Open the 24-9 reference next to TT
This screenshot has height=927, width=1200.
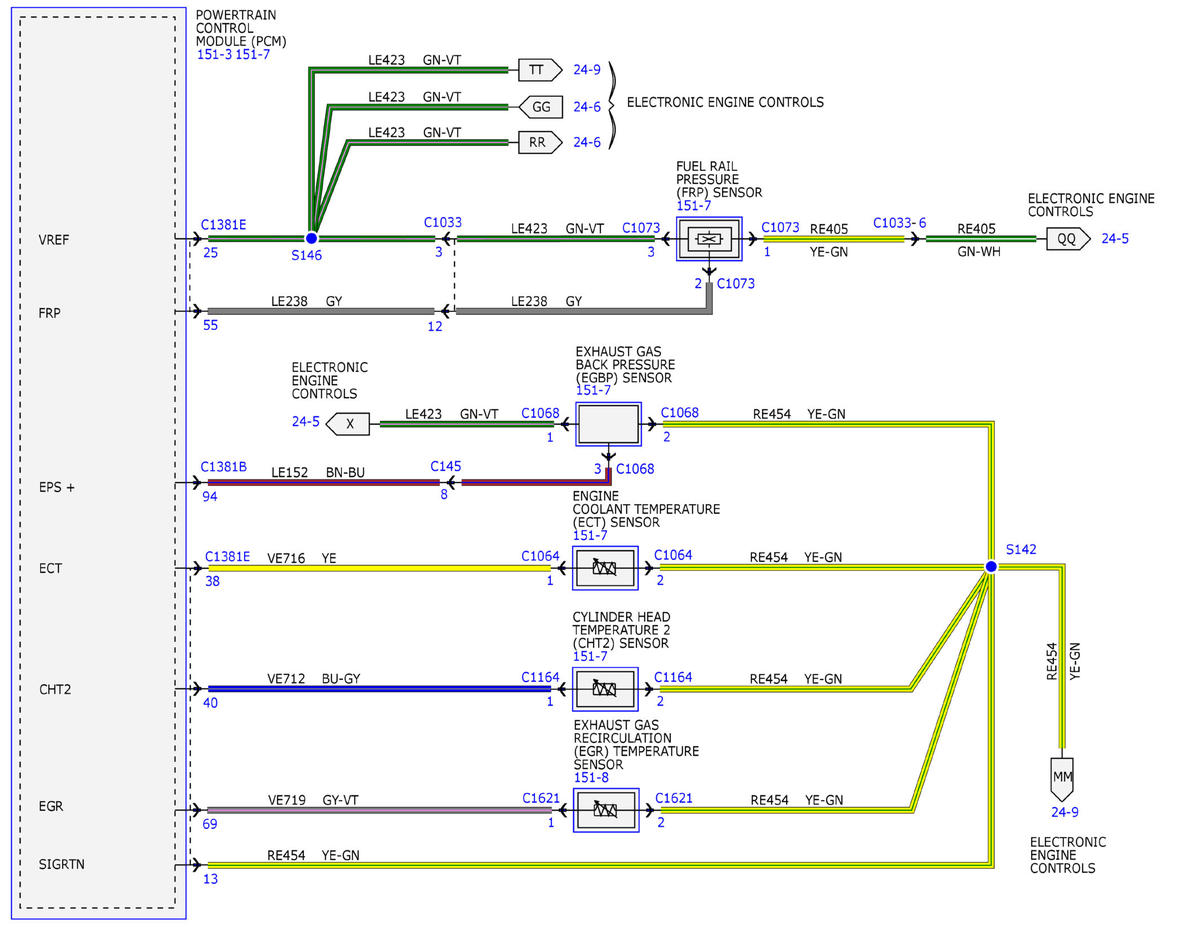pos(587,70)
